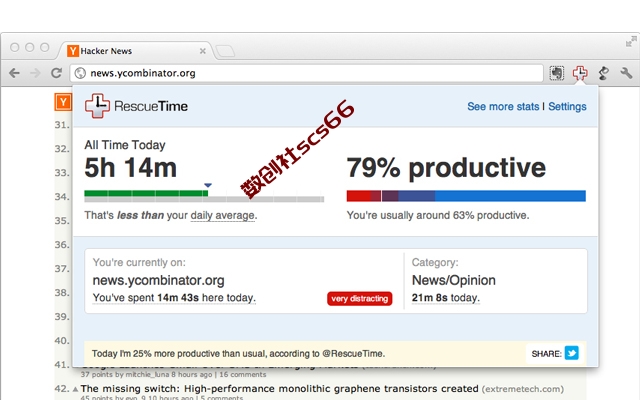Click the daily average link
The height and width of the screenshot is (400, 640).
tap(222, 216)
